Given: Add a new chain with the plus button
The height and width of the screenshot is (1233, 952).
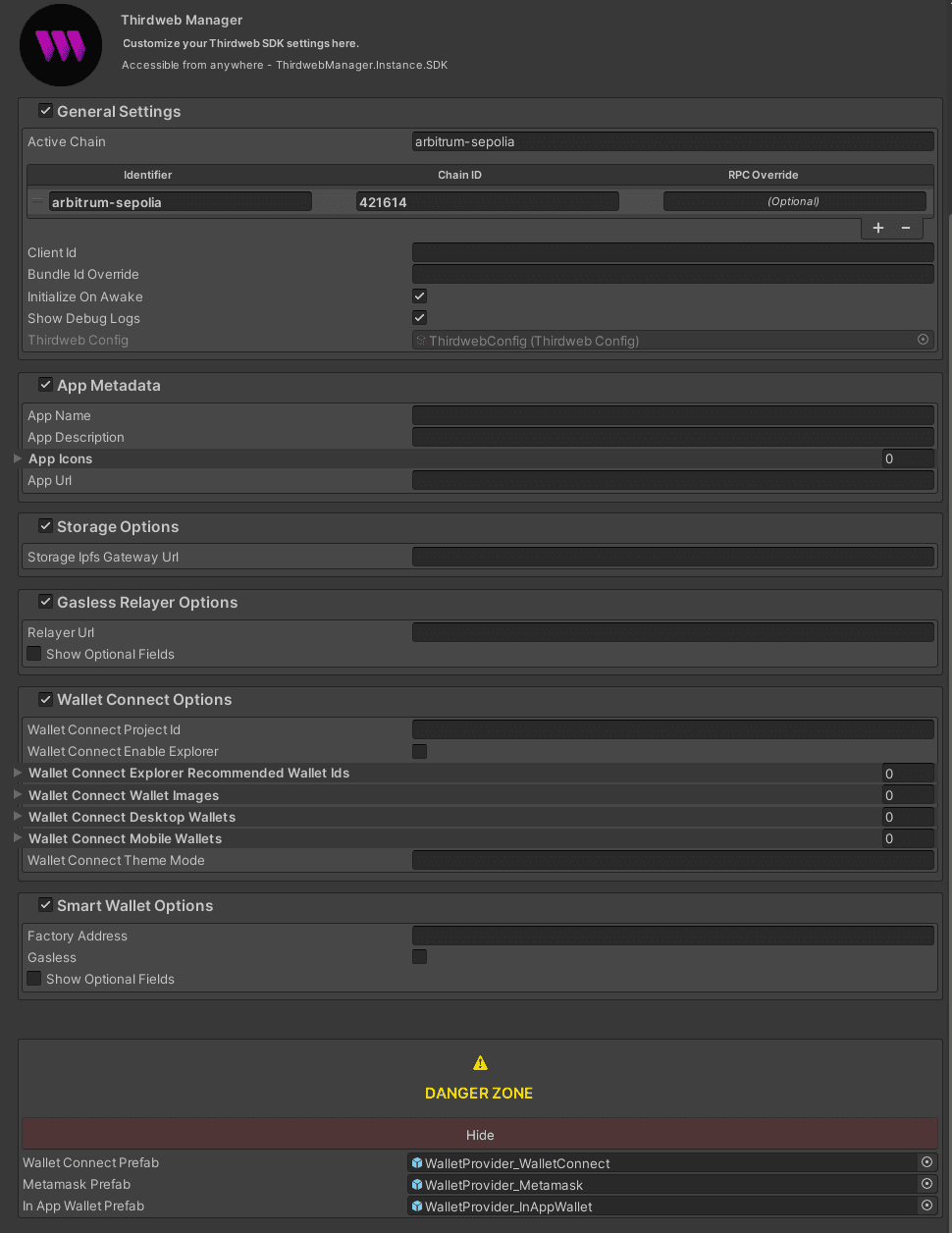Looking at the screenshot, I should 878,228.
